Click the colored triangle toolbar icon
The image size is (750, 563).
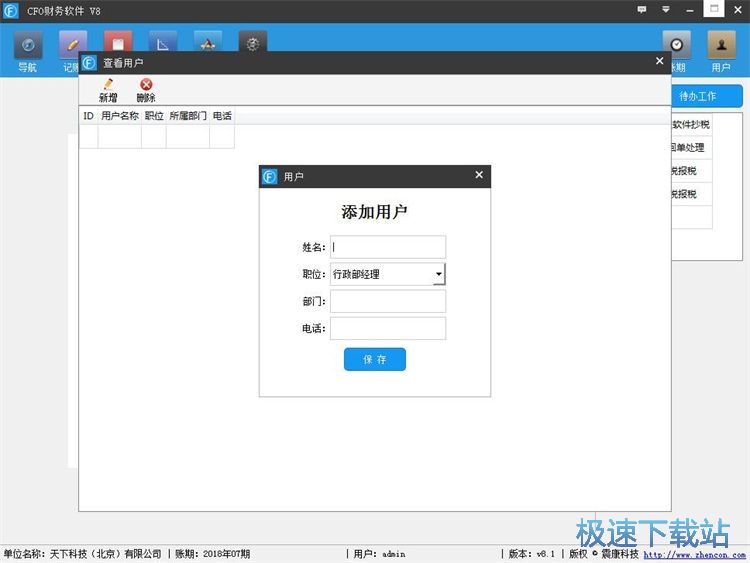(208, 41)
